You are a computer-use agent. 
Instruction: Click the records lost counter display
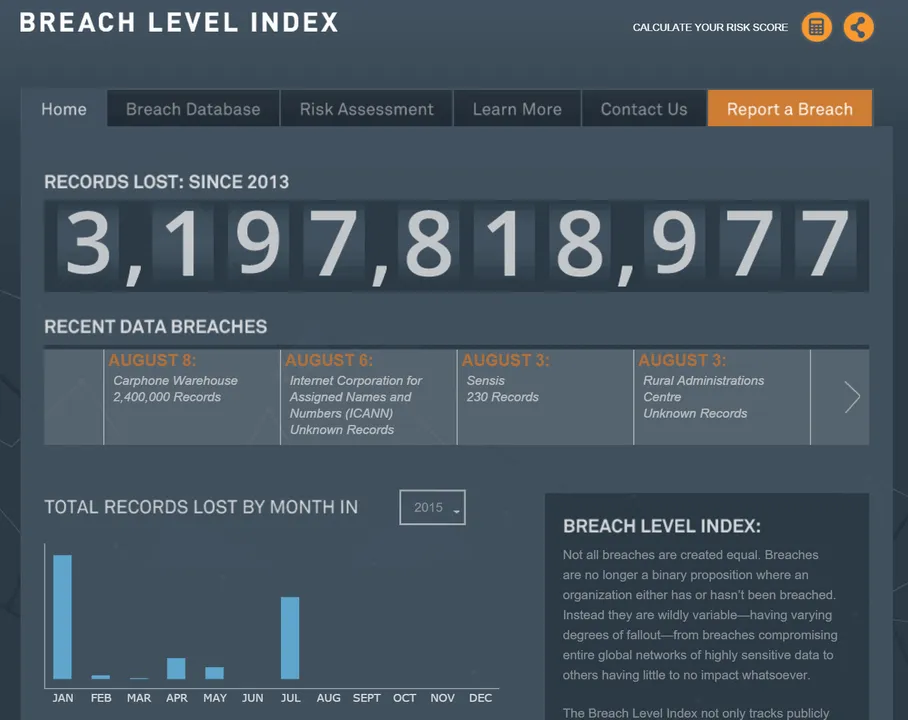tap(456, 245)
